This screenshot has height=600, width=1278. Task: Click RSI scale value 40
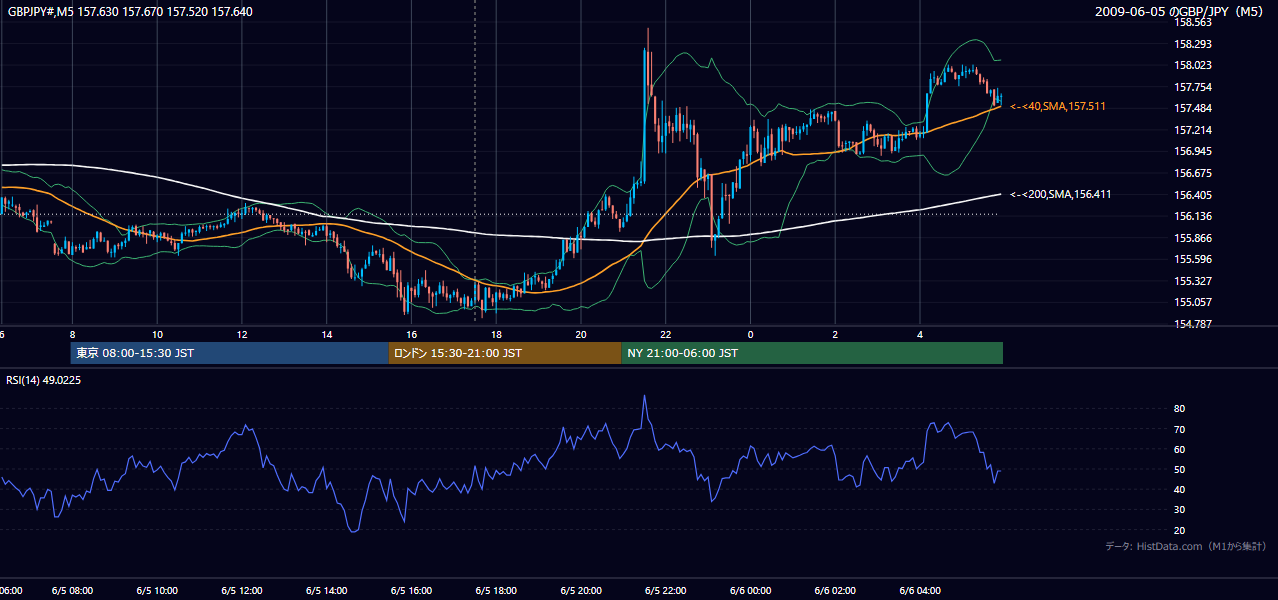(x=1180, y=489)
